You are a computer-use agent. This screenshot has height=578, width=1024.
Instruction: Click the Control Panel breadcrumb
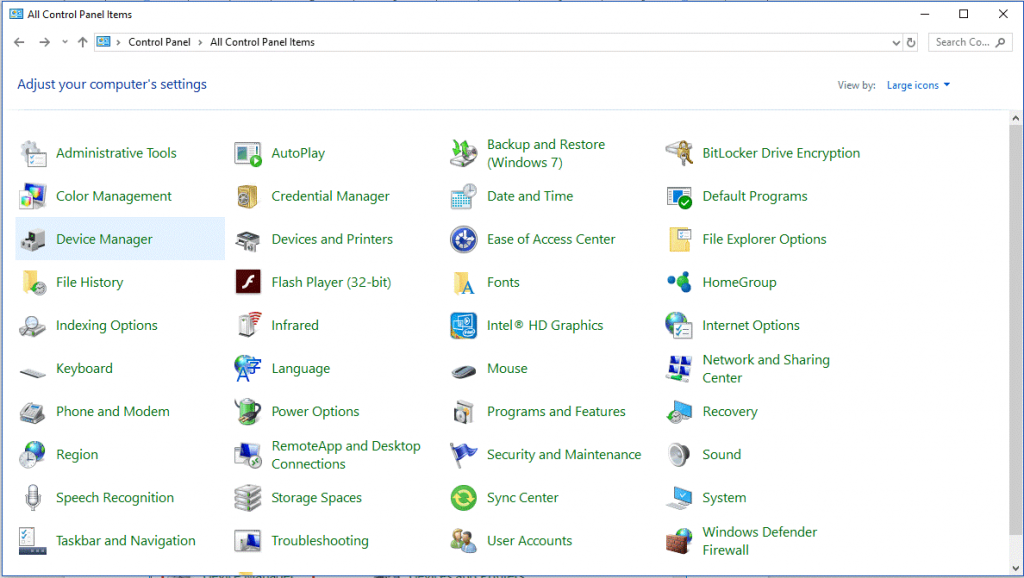pyautogui.click(x=159, y=42)
